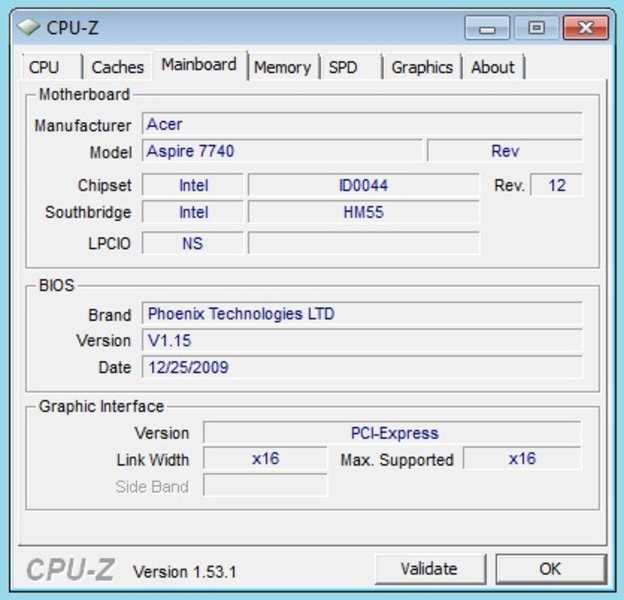Maximize the CPU-Z window

click(536, 28)
